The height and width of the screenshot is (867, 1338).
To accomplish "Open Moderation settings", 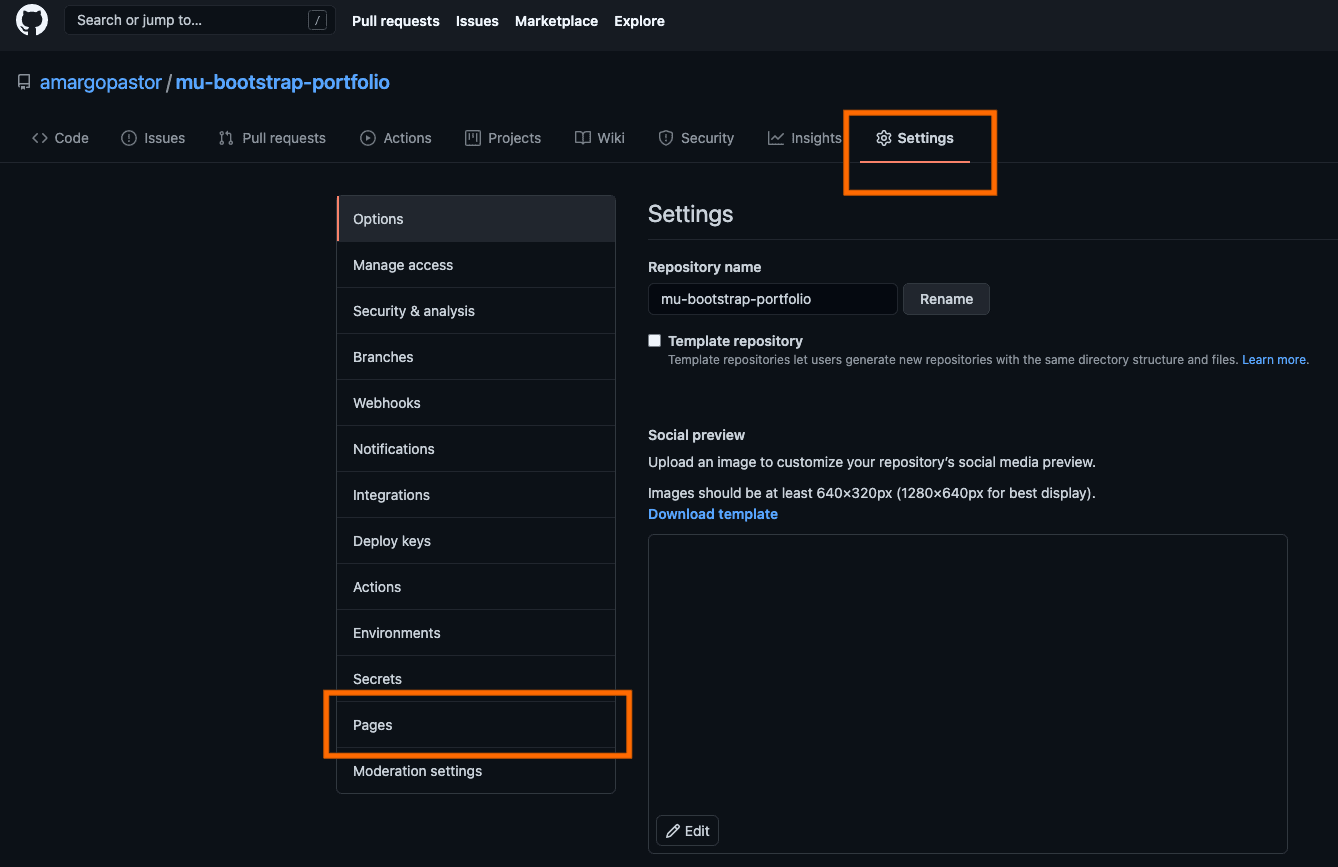I will 476,771.
